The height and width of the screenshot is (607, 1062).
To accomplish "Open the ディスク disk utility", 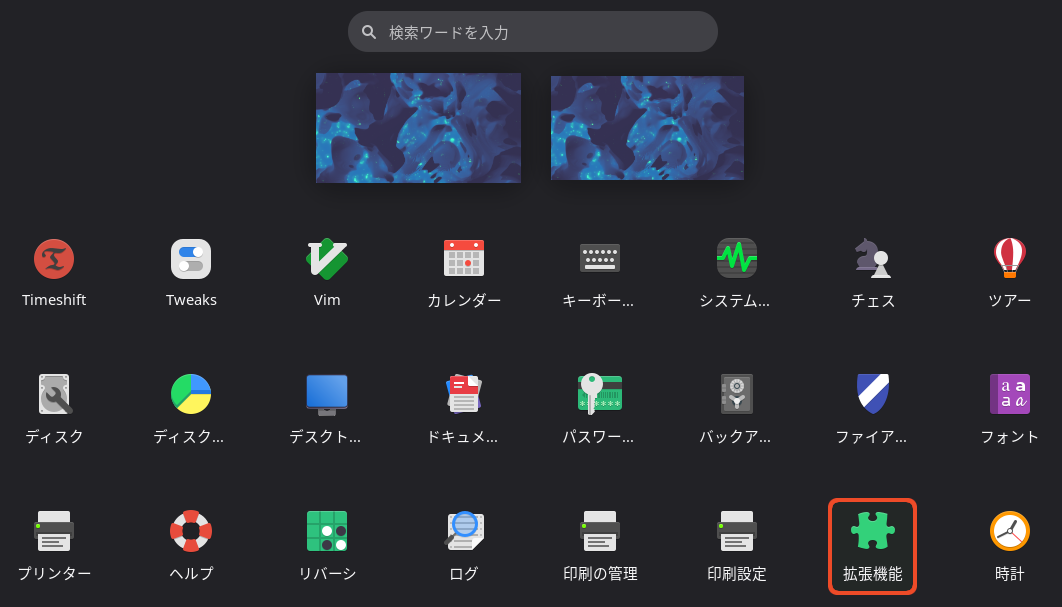I will tap(54, 394).
